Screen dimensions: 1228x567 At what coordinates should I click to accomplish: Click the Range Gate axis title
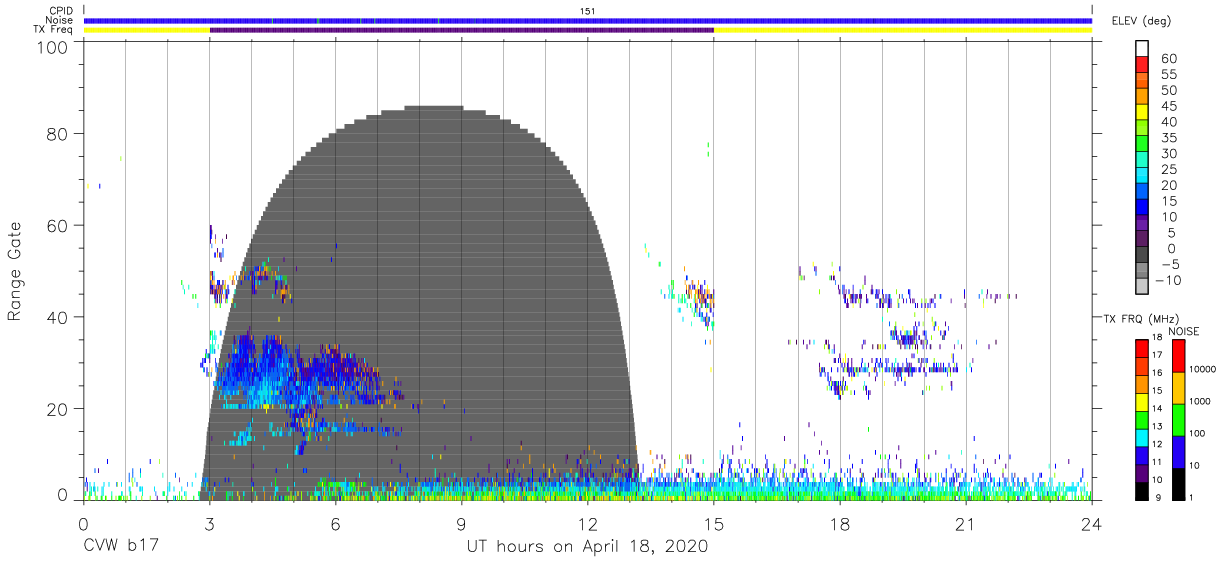(x=16, y=272)
